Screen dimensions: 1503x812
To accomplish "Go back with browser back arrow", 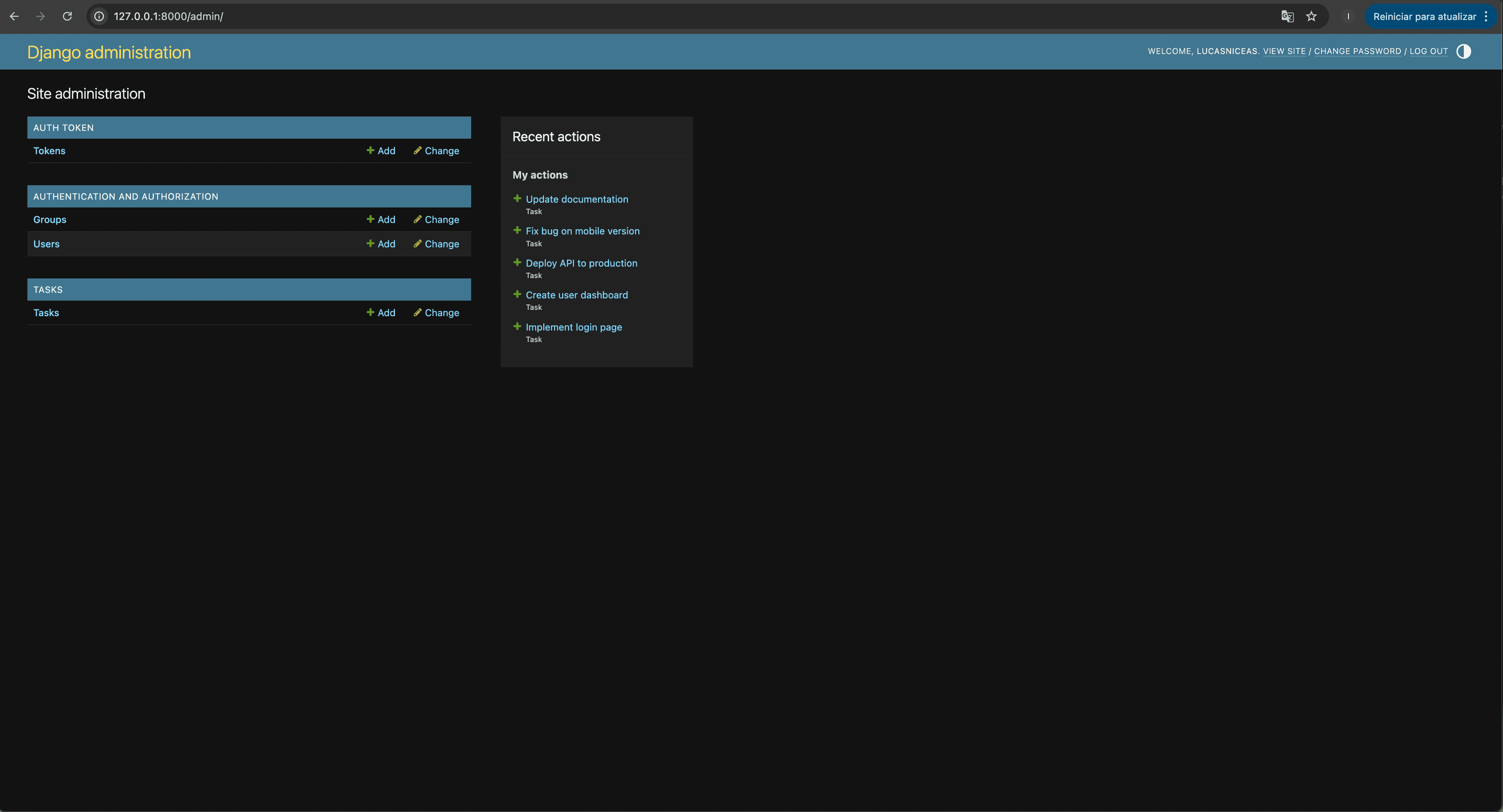I will 14,16.
